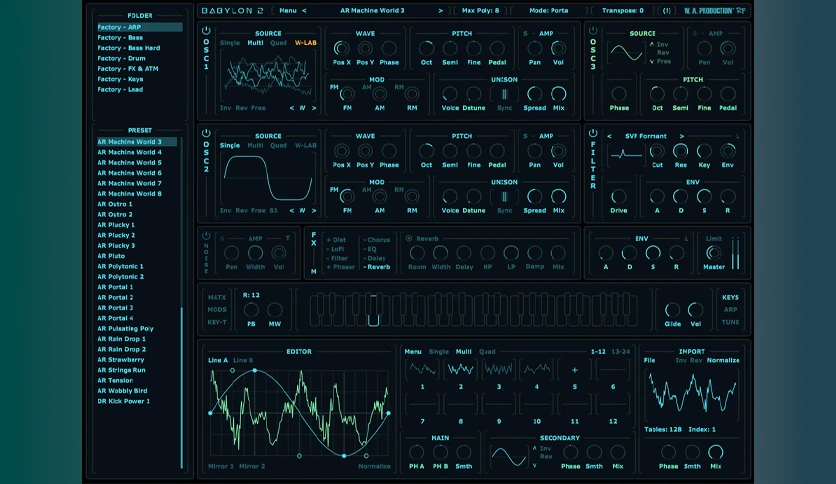Click OSC 1 unison Mix knob

click(x=558, y=94)
